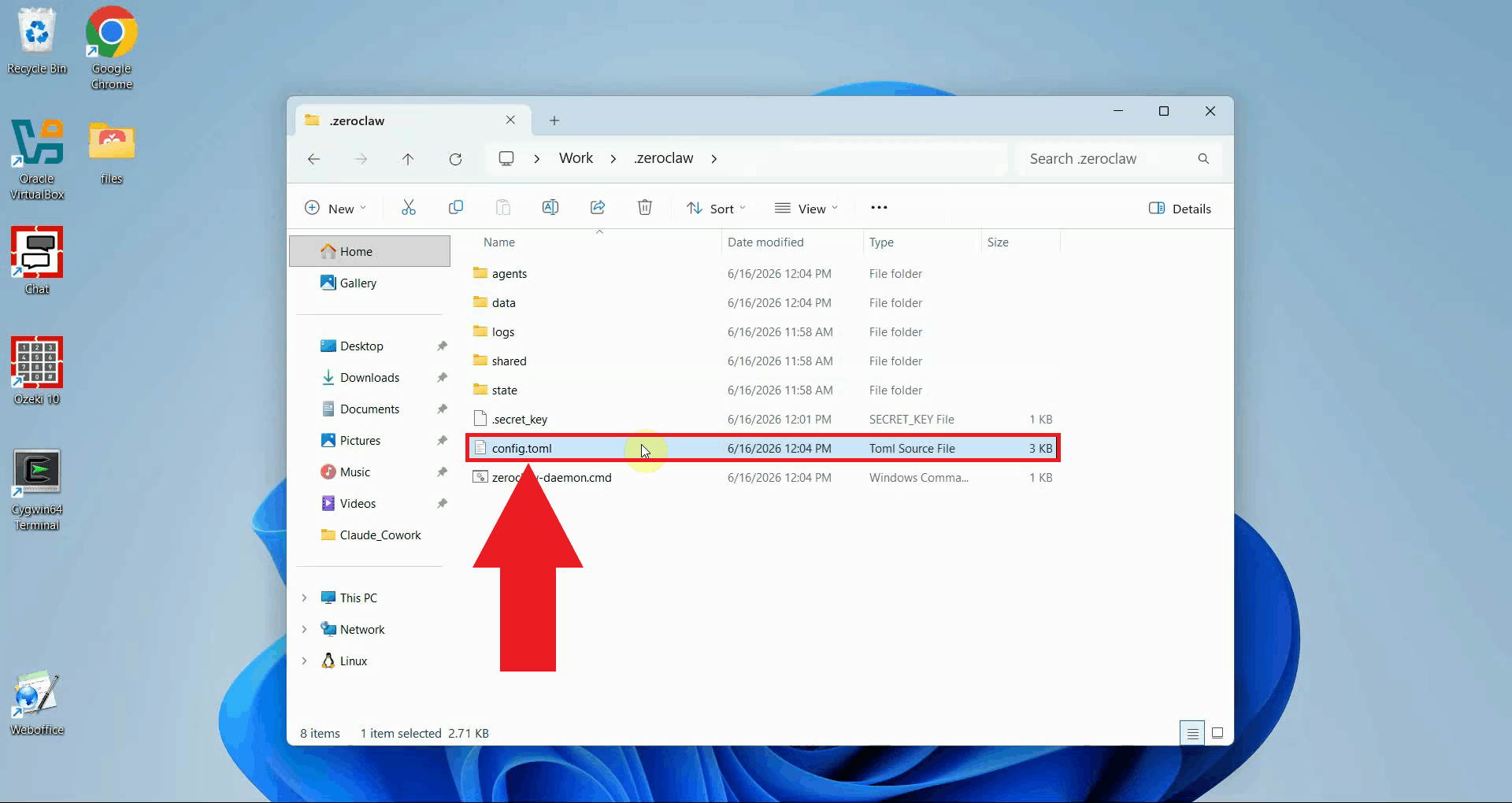Go back with the left arrow
This screenshot has height=803, width=1512.
[x=313, y=159]
